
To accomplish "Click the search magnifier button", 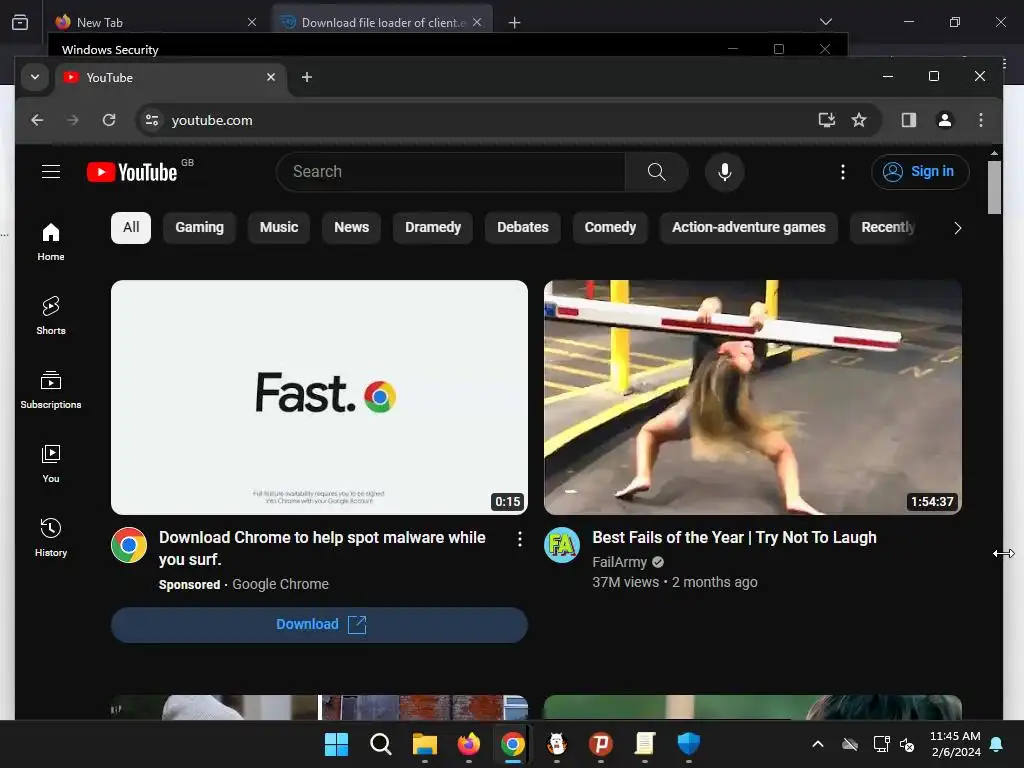I will 656,172.
